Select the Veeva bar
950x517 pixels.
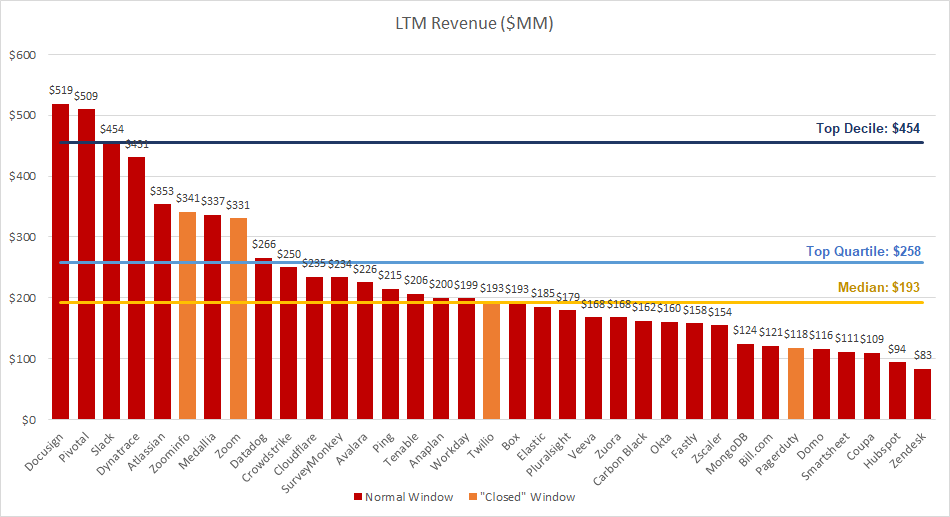[593, 368]
